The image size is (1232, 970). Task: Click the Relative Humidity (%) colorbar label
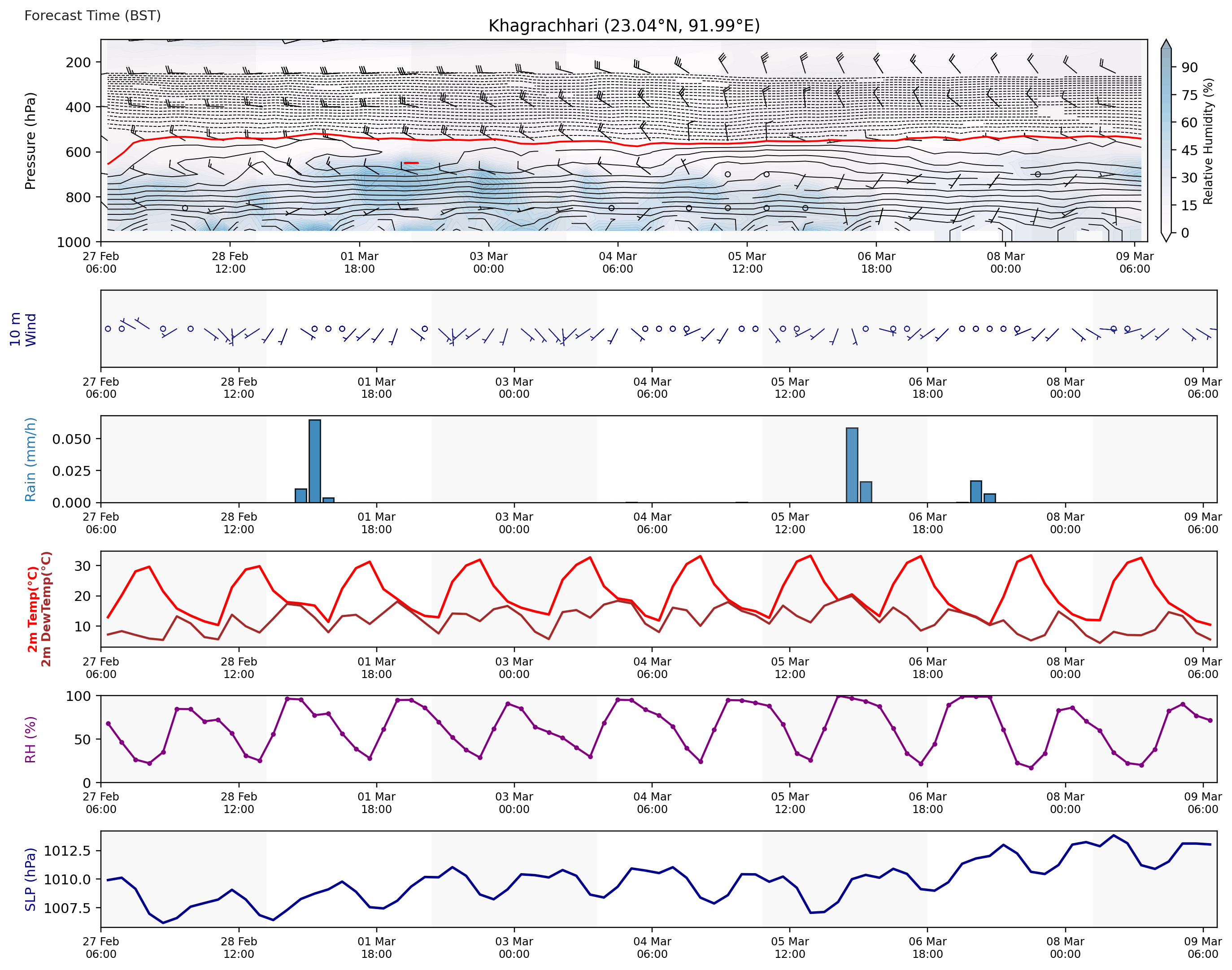[1208, 141]
